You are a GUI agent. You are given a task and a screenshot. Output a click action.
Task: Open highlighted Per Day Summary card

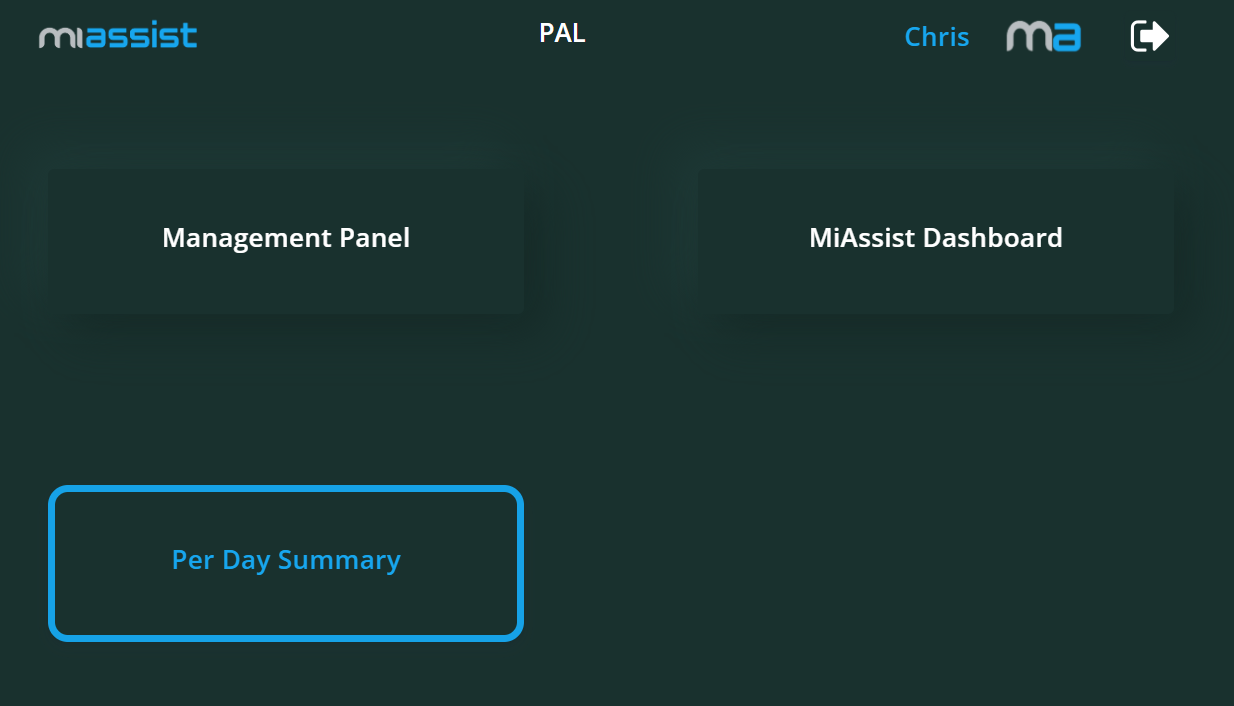coord(286,563)
